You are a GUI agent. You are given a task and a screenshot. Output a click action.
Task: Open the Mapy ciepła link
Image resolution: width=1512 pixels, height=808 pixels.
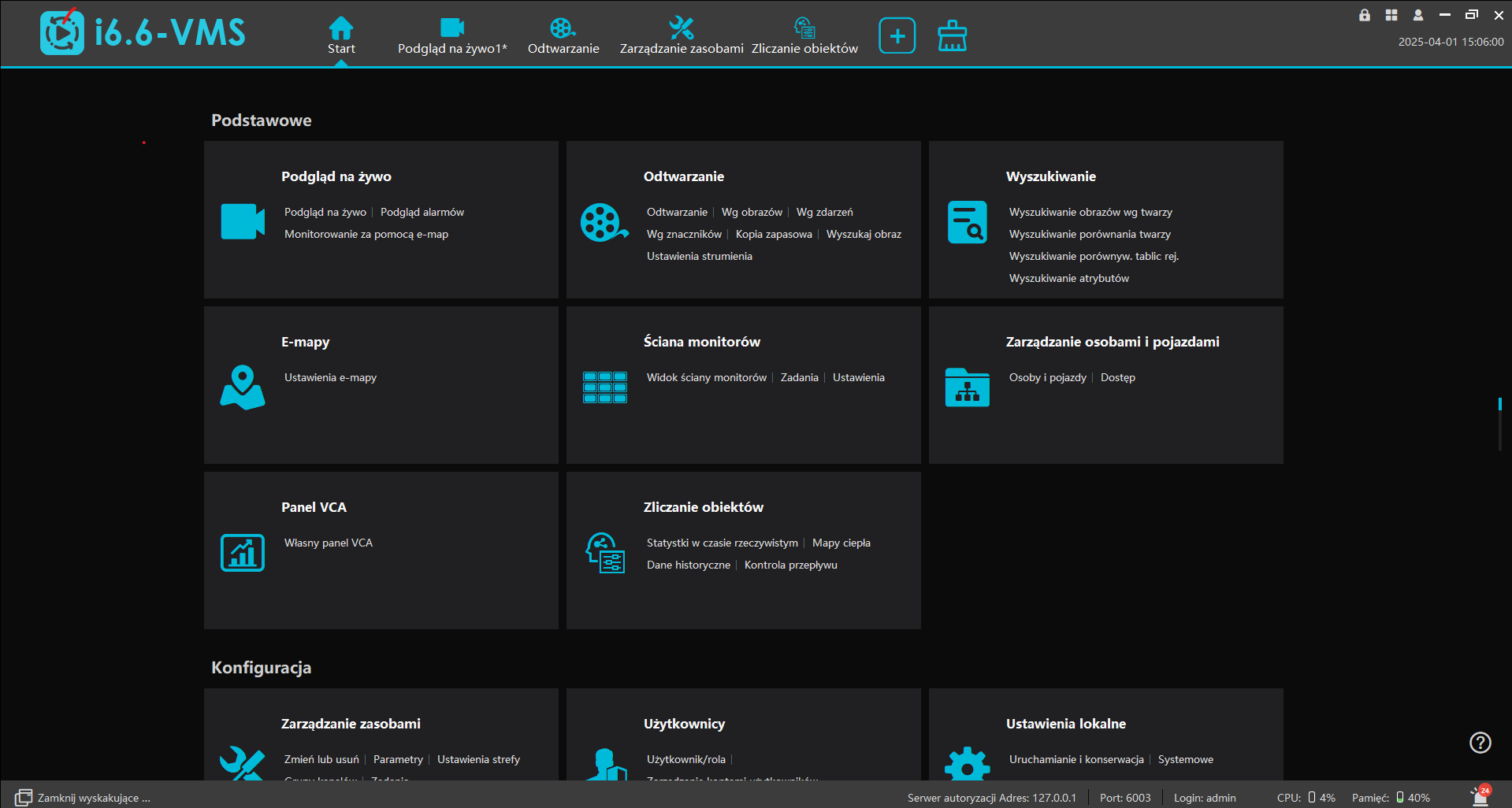pos(841,543)
